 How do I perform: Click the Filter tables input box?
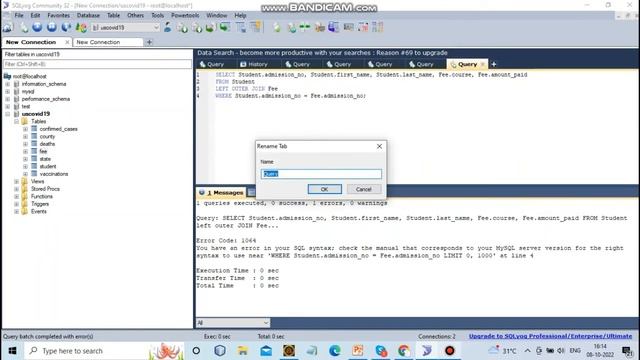tap(97, 64)
